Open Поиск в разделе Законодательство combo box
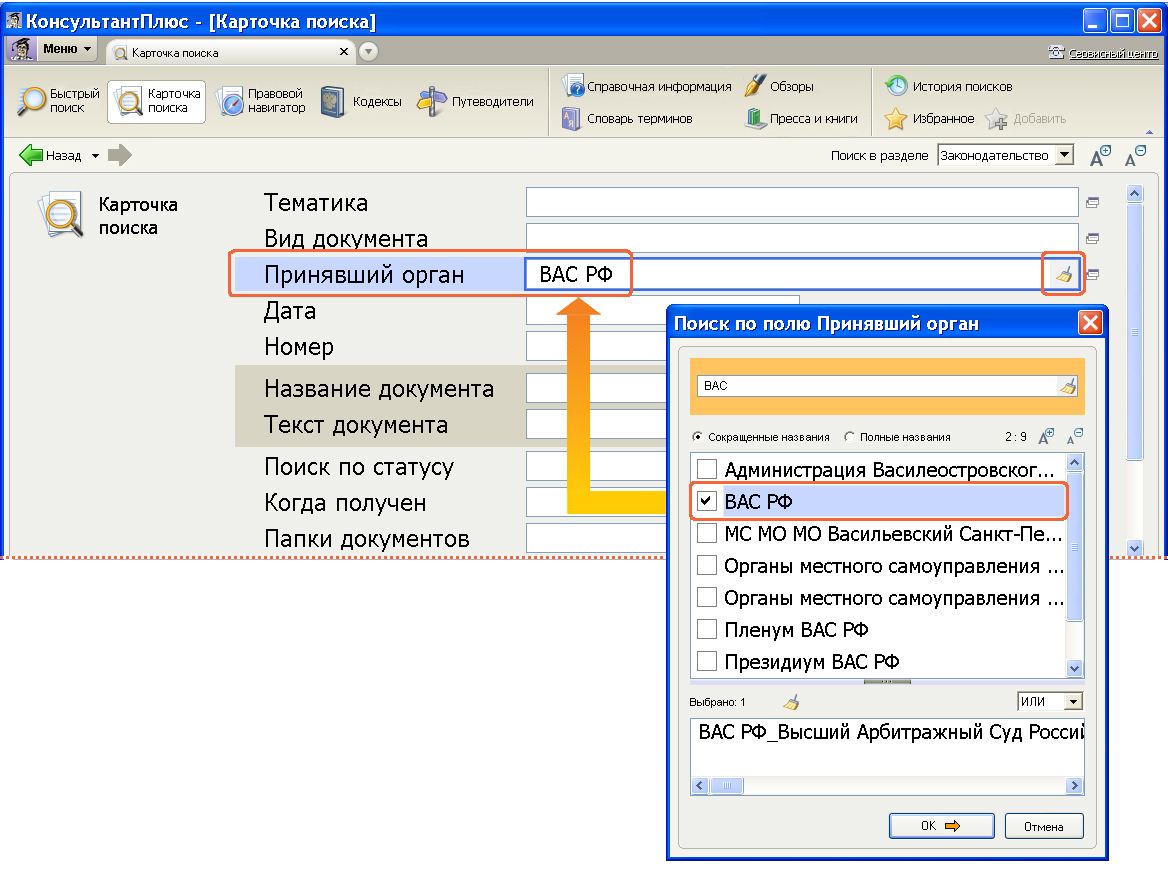 point(1006,155)
